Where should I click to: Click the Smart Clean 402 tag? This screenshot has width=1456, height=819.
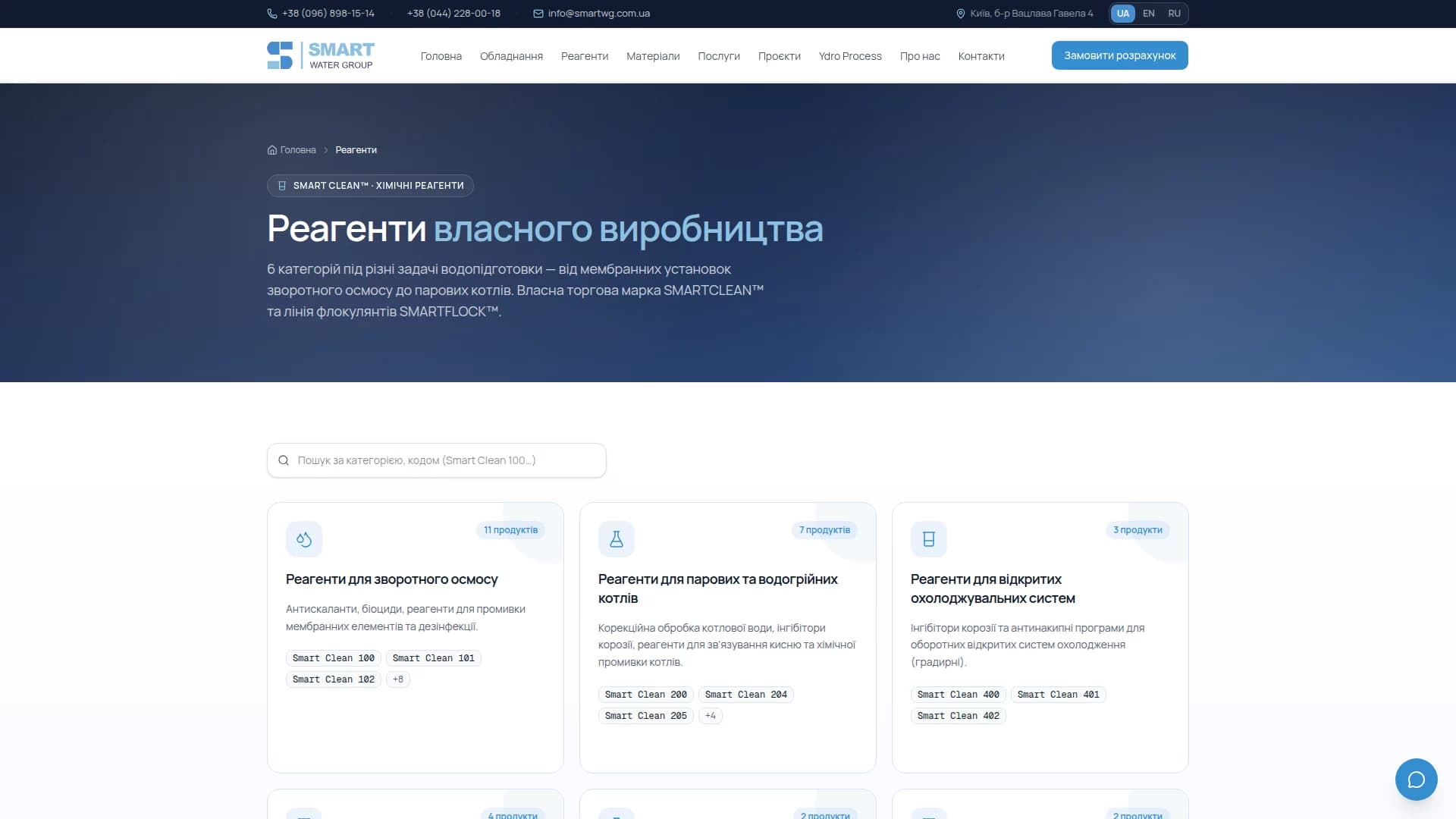click(x=959, y=716)
